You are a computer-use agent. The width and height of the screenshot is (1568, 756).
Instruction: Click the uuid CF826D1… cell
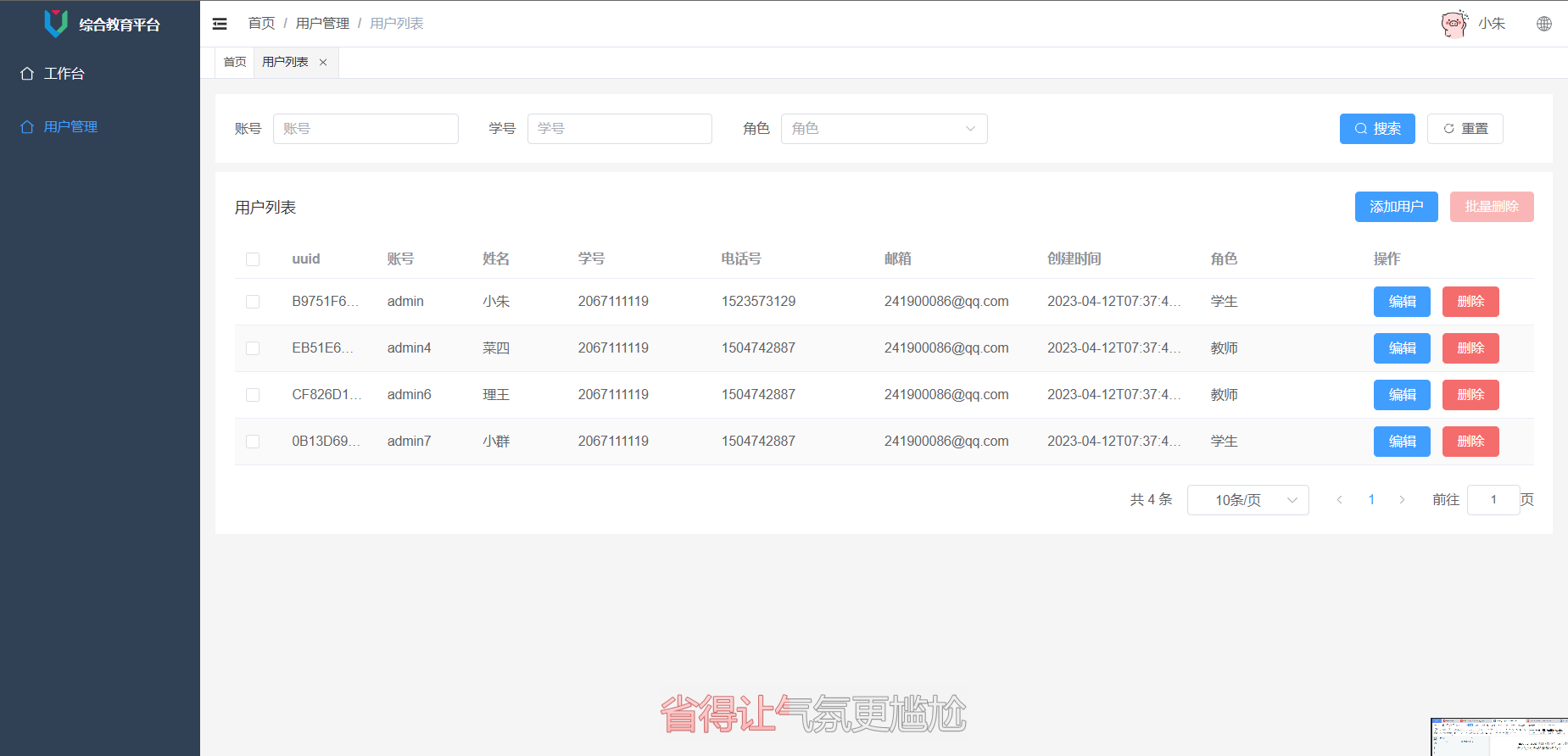pyautogui.click(x=326, y=395)
